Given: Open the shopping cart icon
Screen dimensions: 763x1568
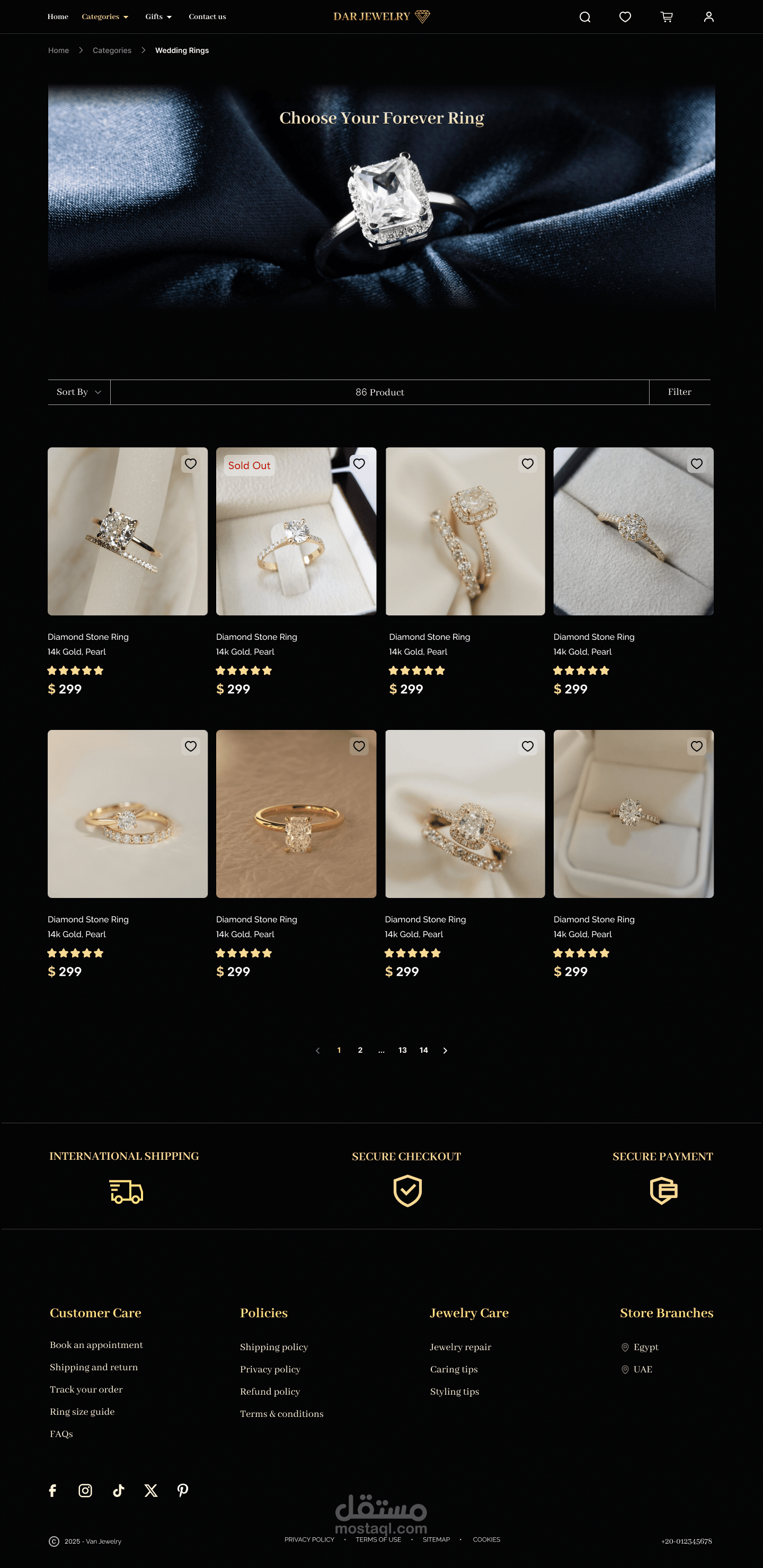Looking at the screenshot, I should coord(667,17).
